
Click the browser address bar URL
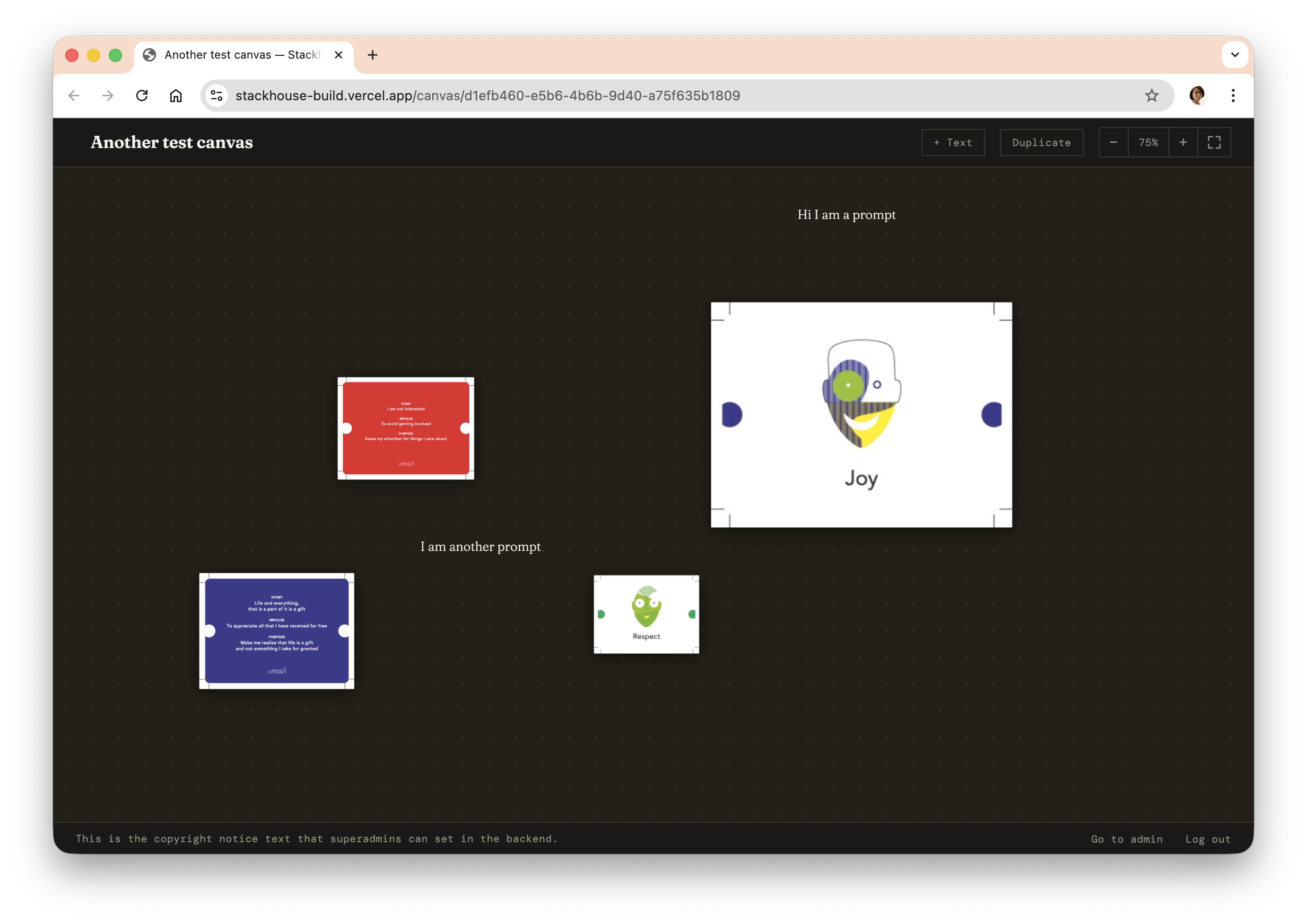pyautogui.click(x=487, y=96)
